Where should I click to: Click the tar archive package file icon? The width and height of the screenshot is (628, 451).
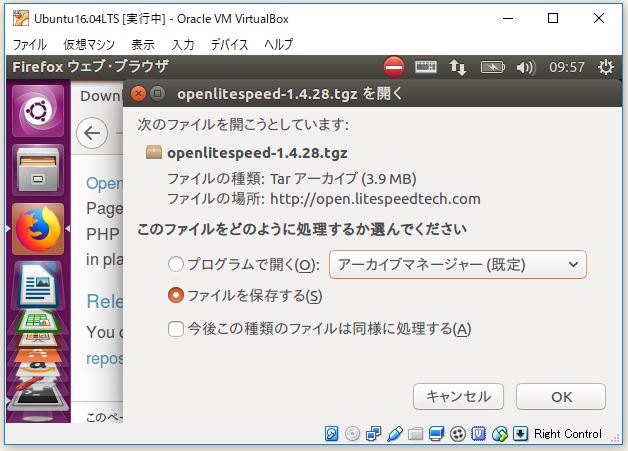point(154,153)
